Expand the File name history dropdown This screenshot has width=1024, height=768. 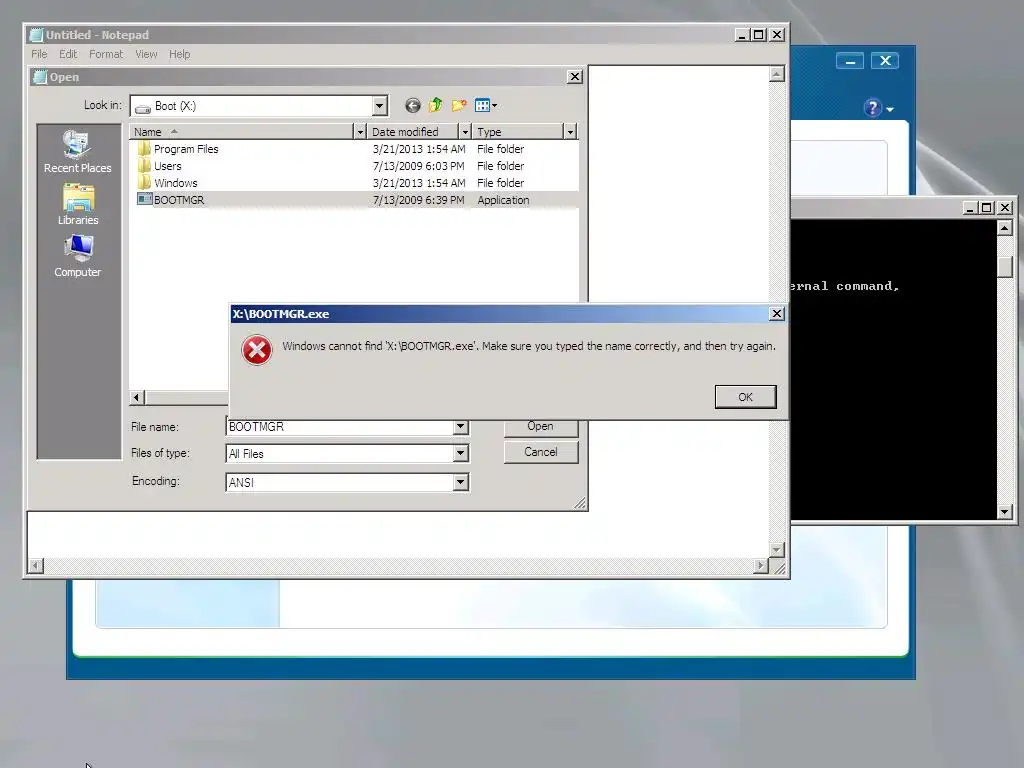tap(460, 426)
